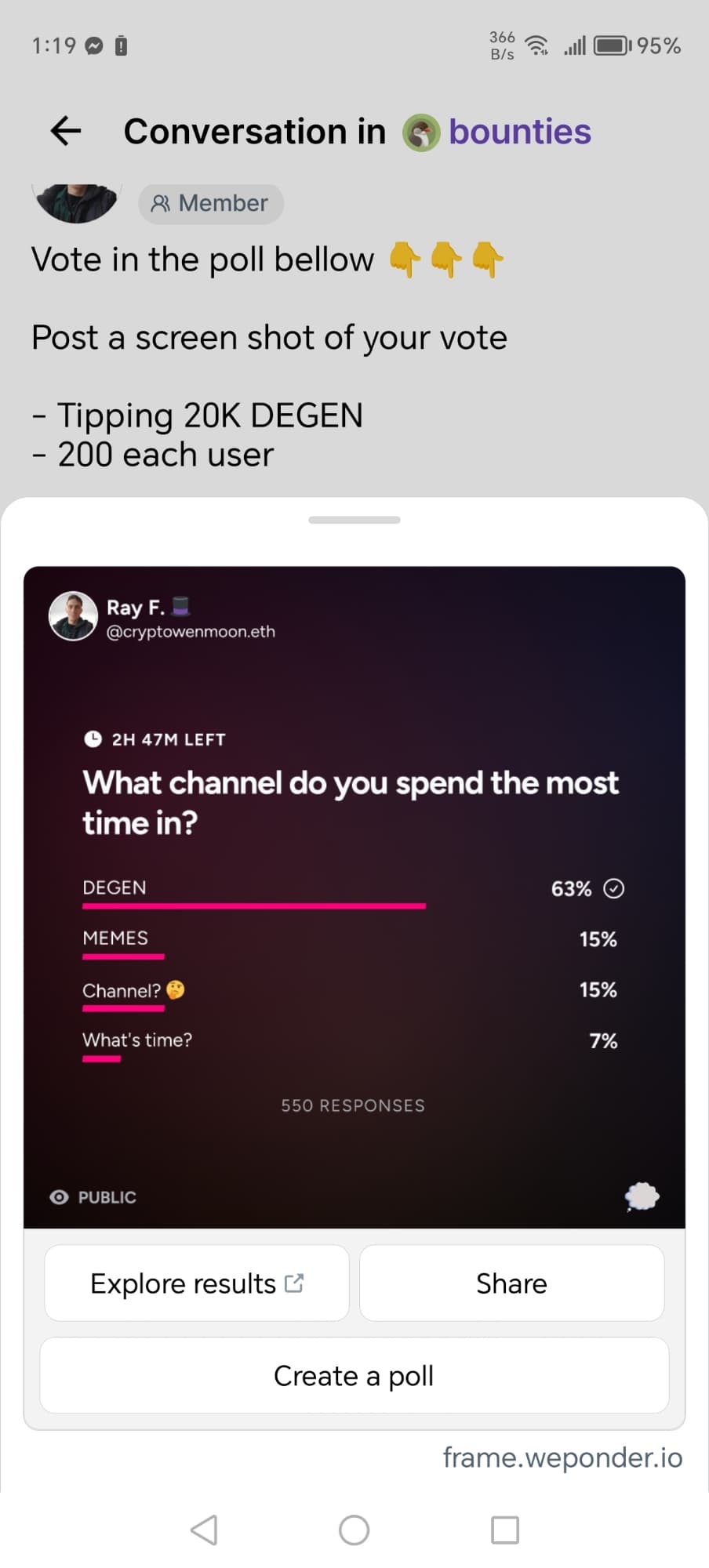
Task: Tap the cloud logo icon in poll corner
Action: [642, 1196]
